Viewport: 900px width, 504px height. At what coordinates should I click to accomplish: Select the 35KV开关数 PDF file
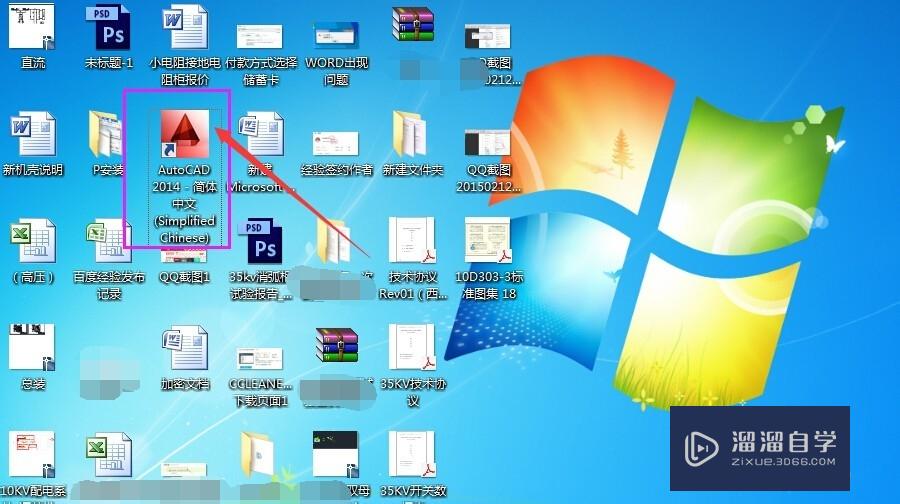coord(412,454)
